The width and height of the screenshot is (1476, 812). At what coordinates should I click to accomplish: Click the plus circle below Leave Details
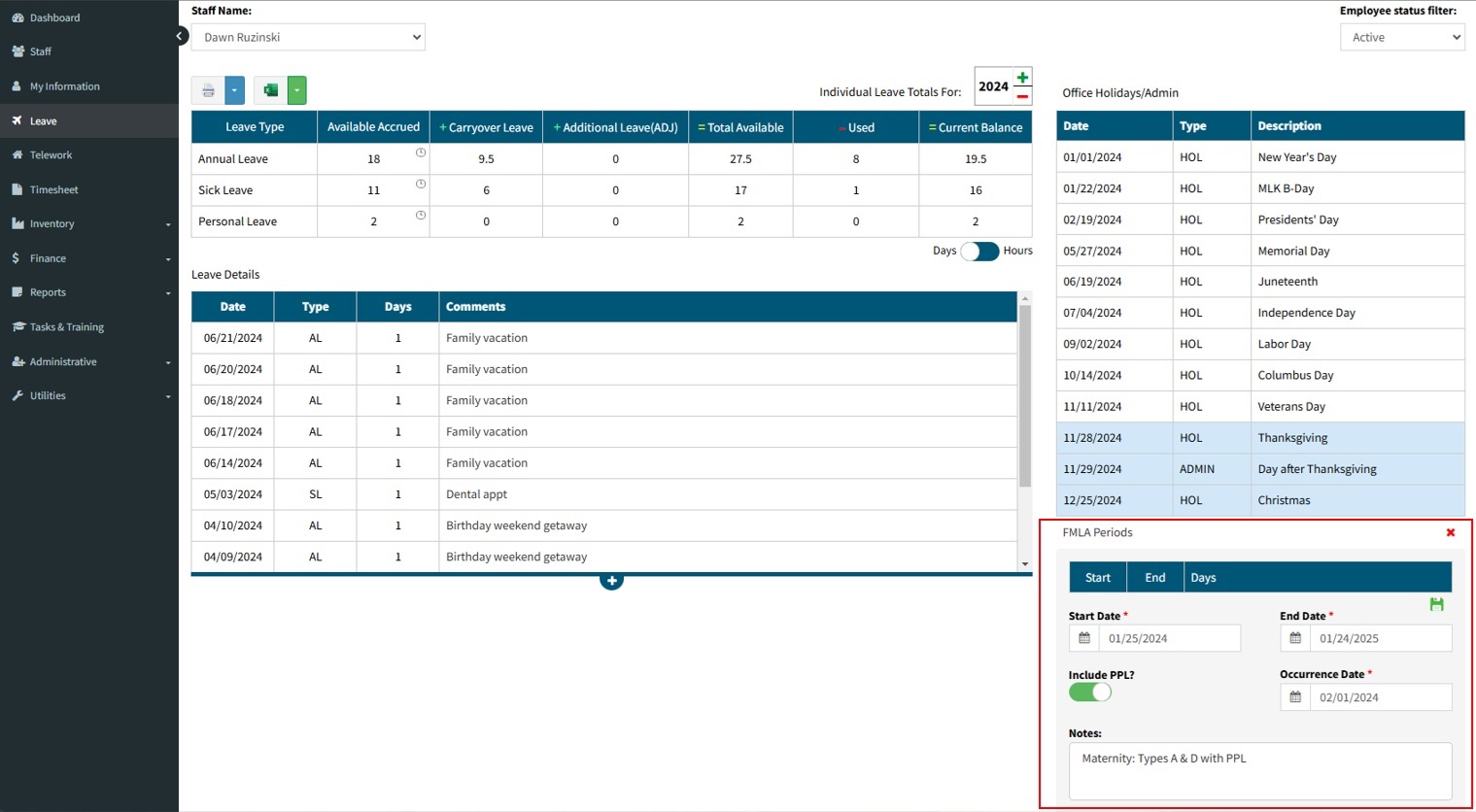tap(611, 581)
